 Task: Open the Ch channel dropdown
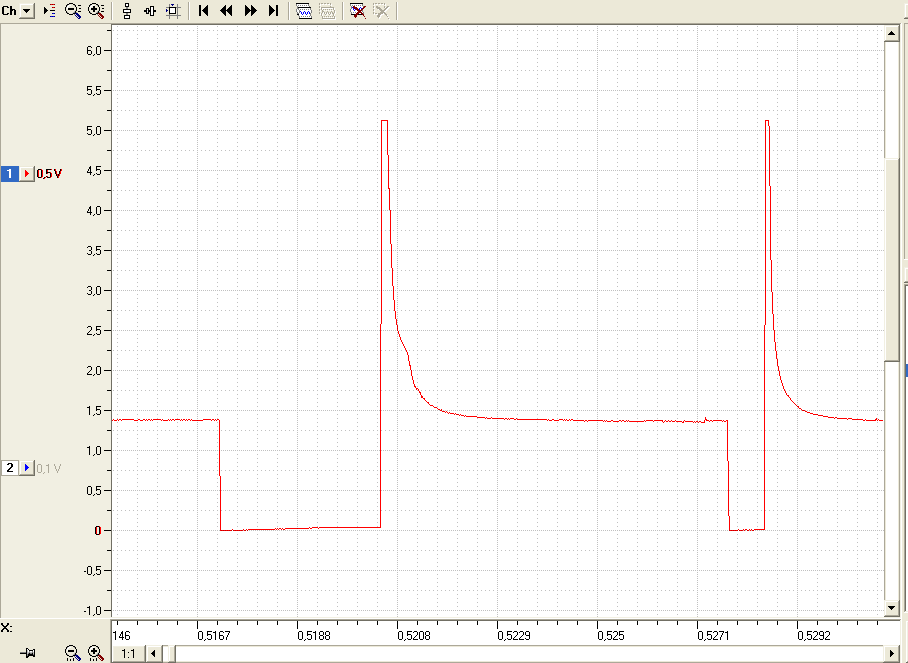pyautogui.click(x=27, y=10)
